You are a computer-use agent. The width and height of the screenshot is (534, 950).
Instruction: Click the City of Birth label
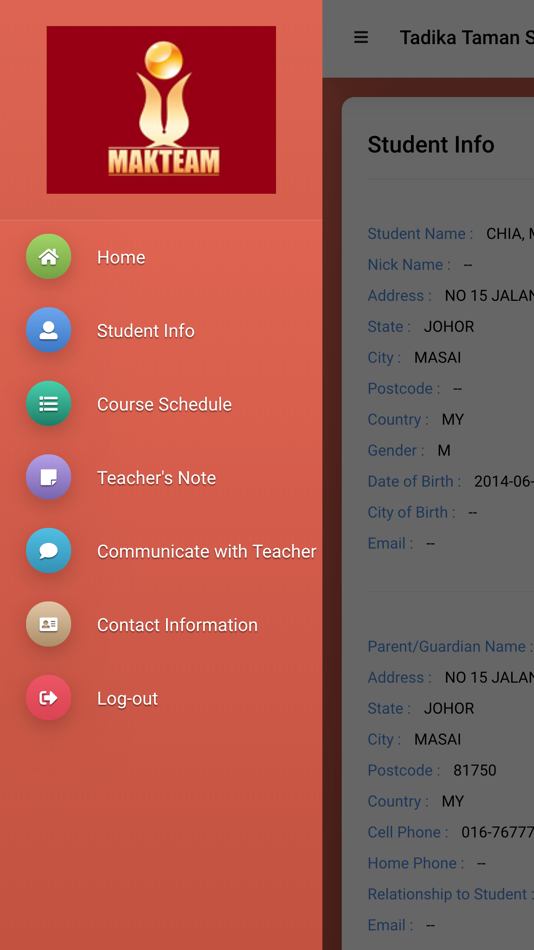pyautogui.click(x=412, y=511)
